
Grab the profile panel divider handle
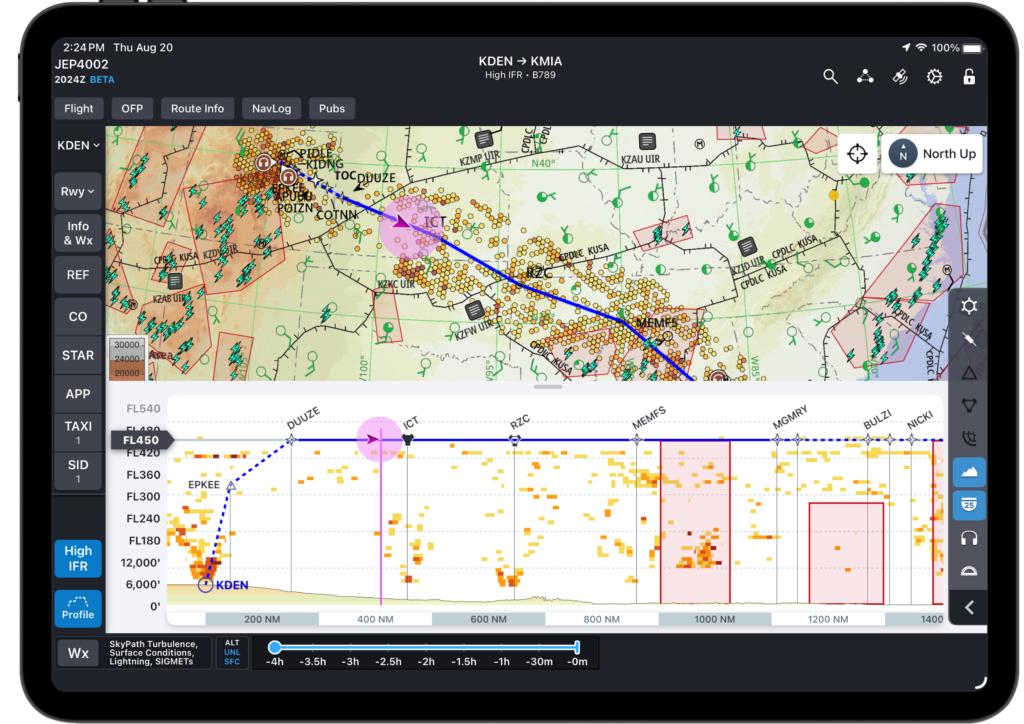pyautogui.click(x=547, y=386)
